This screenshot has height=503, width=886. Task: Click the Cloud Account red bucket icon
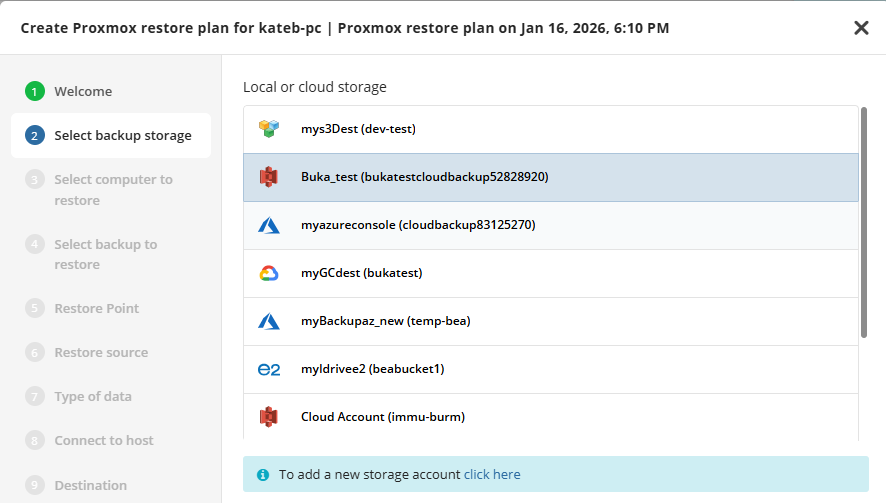268,417
